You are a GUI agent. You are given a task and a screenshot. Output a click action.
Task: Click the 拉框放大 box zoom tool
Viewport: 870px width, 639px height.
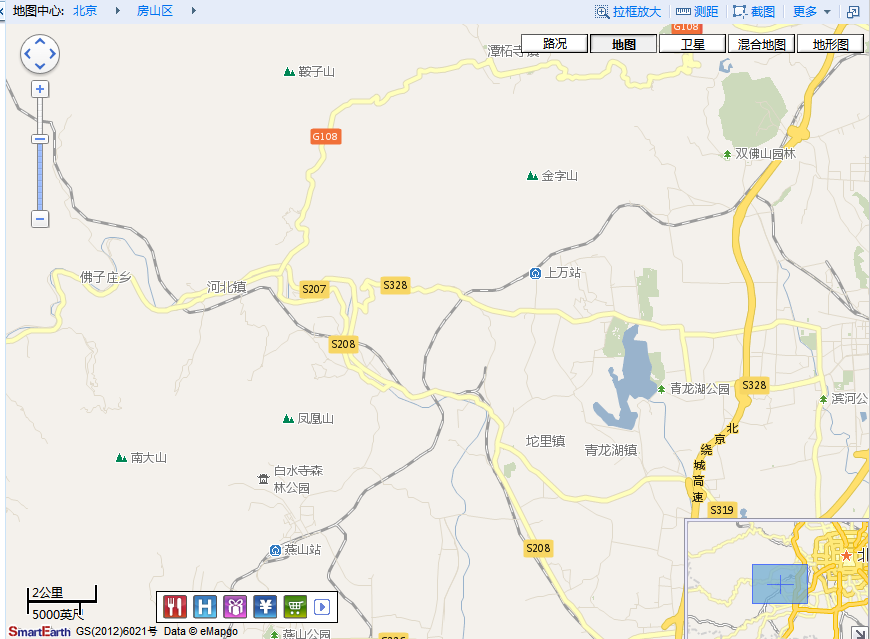click(628, 12)
